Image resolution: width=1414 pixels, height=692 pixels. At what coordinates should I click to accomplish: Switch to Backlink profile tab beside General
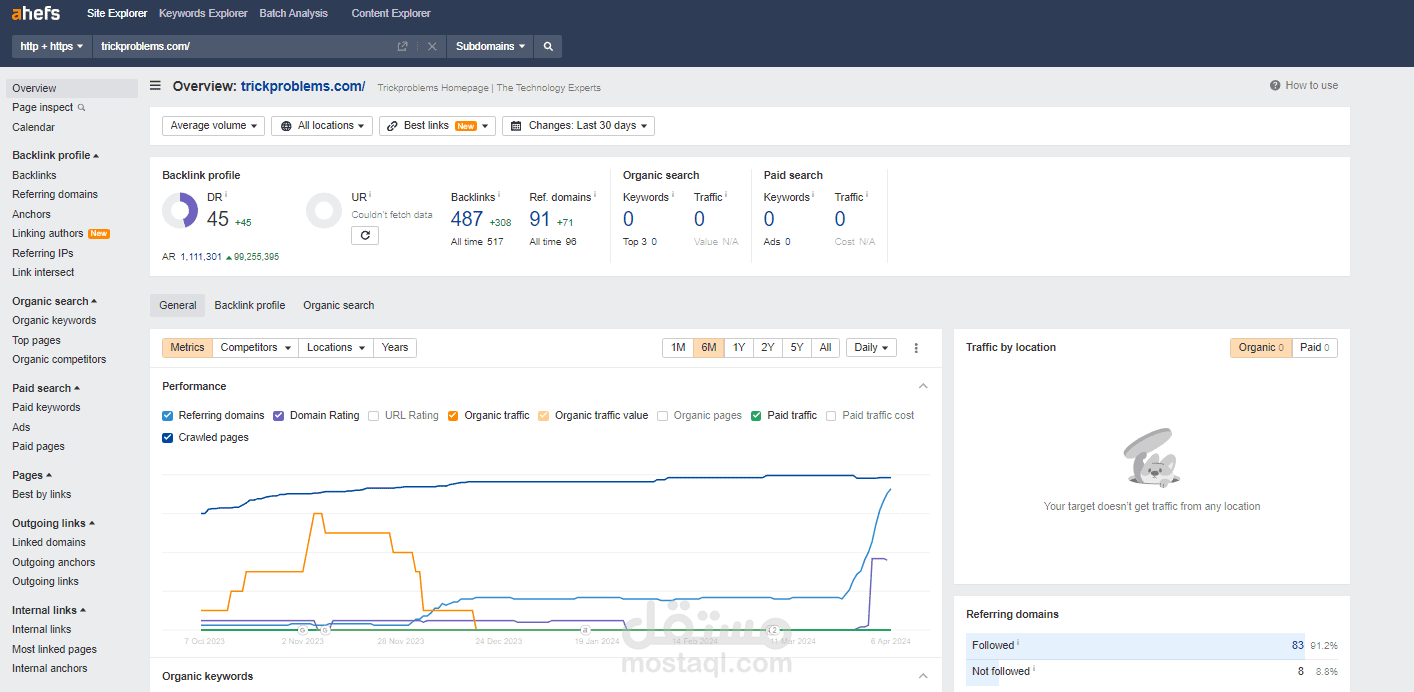pos(250,305)
